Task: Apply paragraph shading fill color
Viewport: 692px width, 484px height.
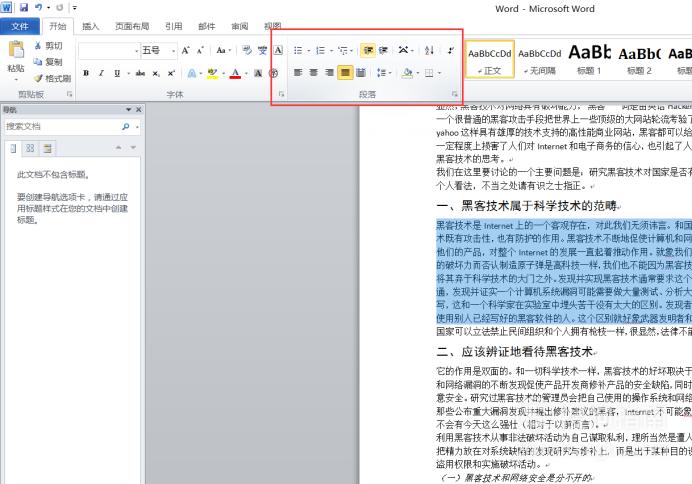Action: [407, 73]
